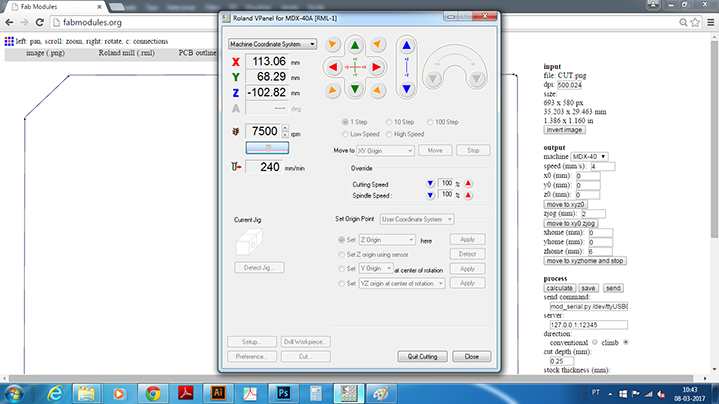This screenshot has width=719, height=404.
Task: Click move to xyz0 button
Action: (565, 205)
